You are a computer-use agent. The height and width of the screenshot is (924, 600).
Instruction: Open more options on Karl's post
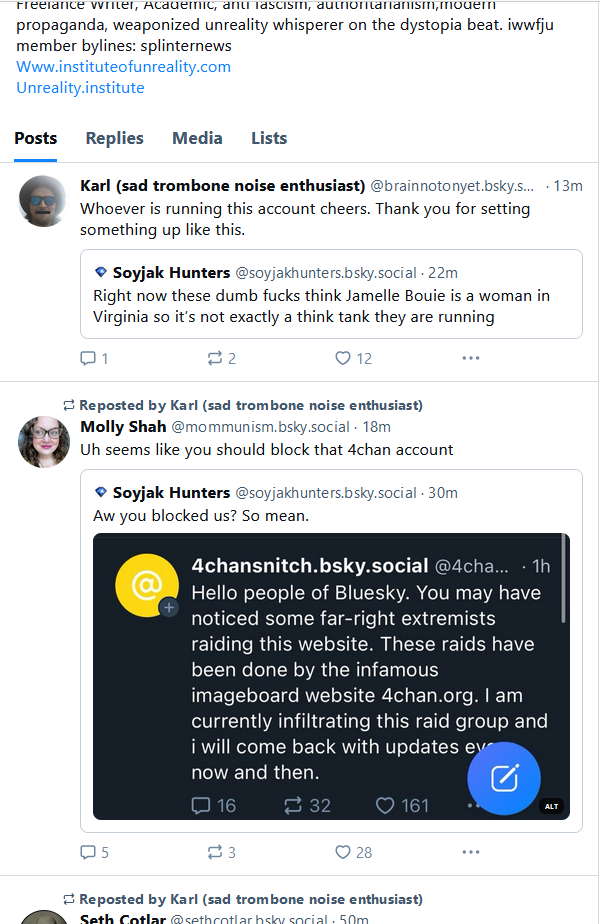click(471, 358)
